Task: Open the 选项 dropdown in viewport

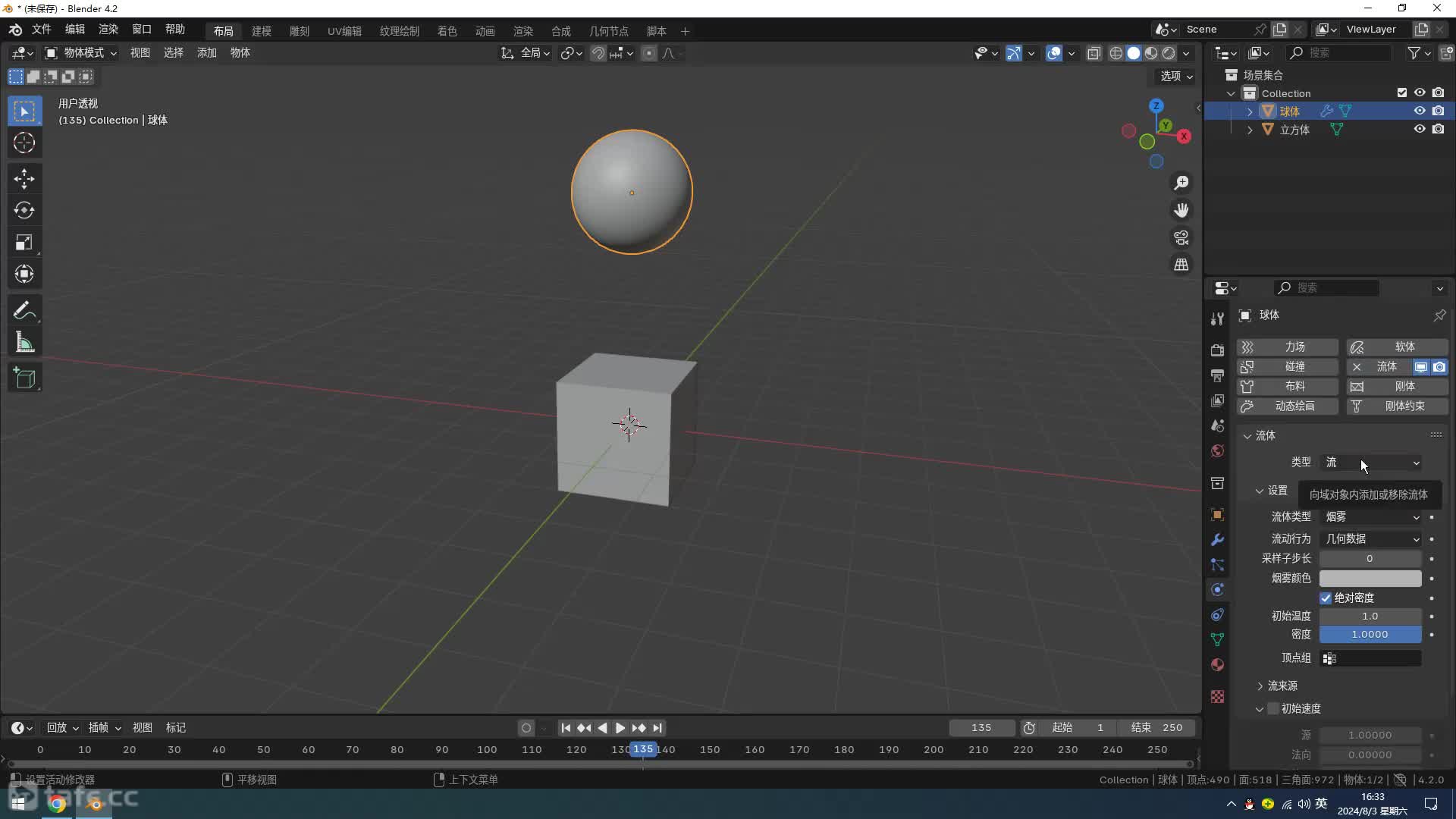Action: pyautogui.click(x=1176, y=77)
